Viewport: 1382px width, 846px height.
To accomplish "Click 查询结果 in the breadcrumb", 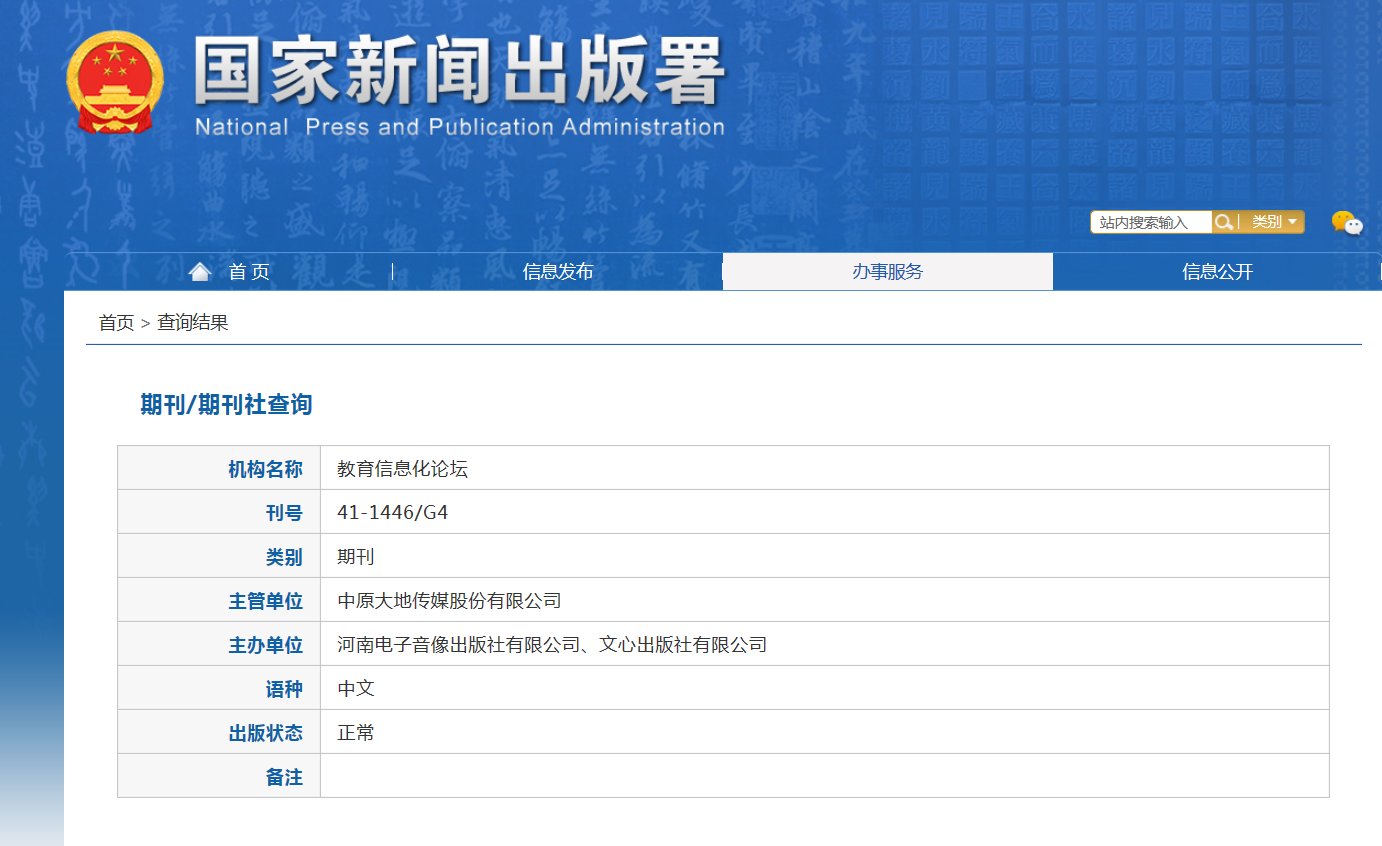I will (x=193, y=323).
